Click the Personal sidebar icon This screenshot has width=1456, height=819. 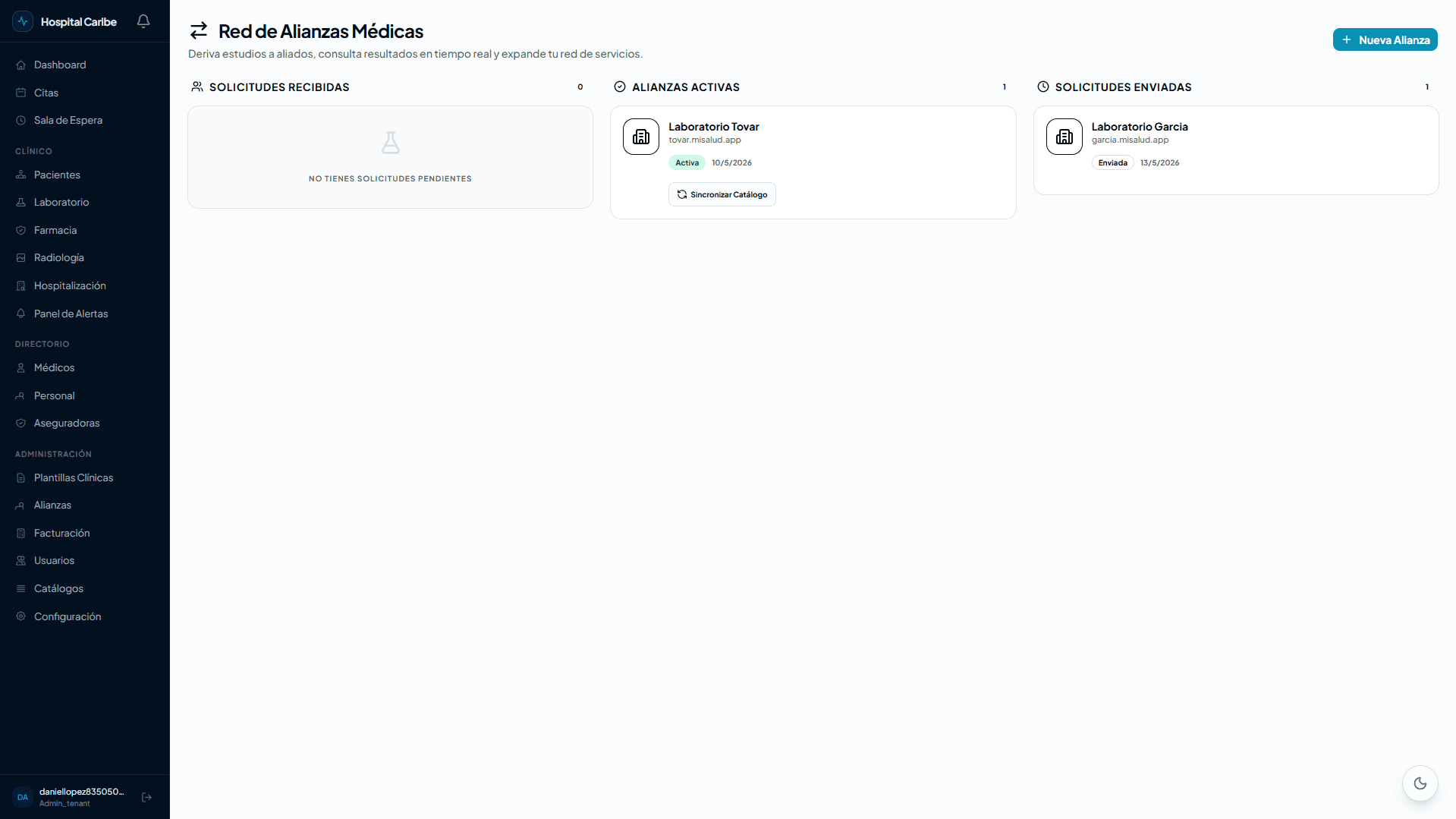(21, 395)
